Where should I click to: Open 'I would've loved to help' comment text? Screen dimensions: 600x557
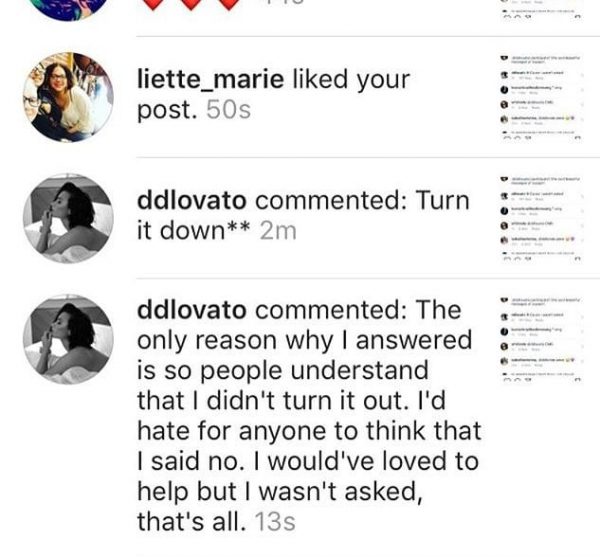pos(308,476)
